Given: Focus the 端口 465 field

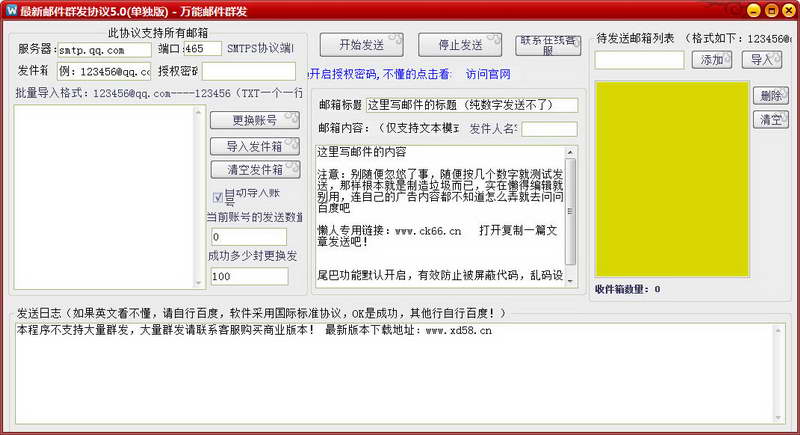Looking at the screenshot, I should [203, 49].
